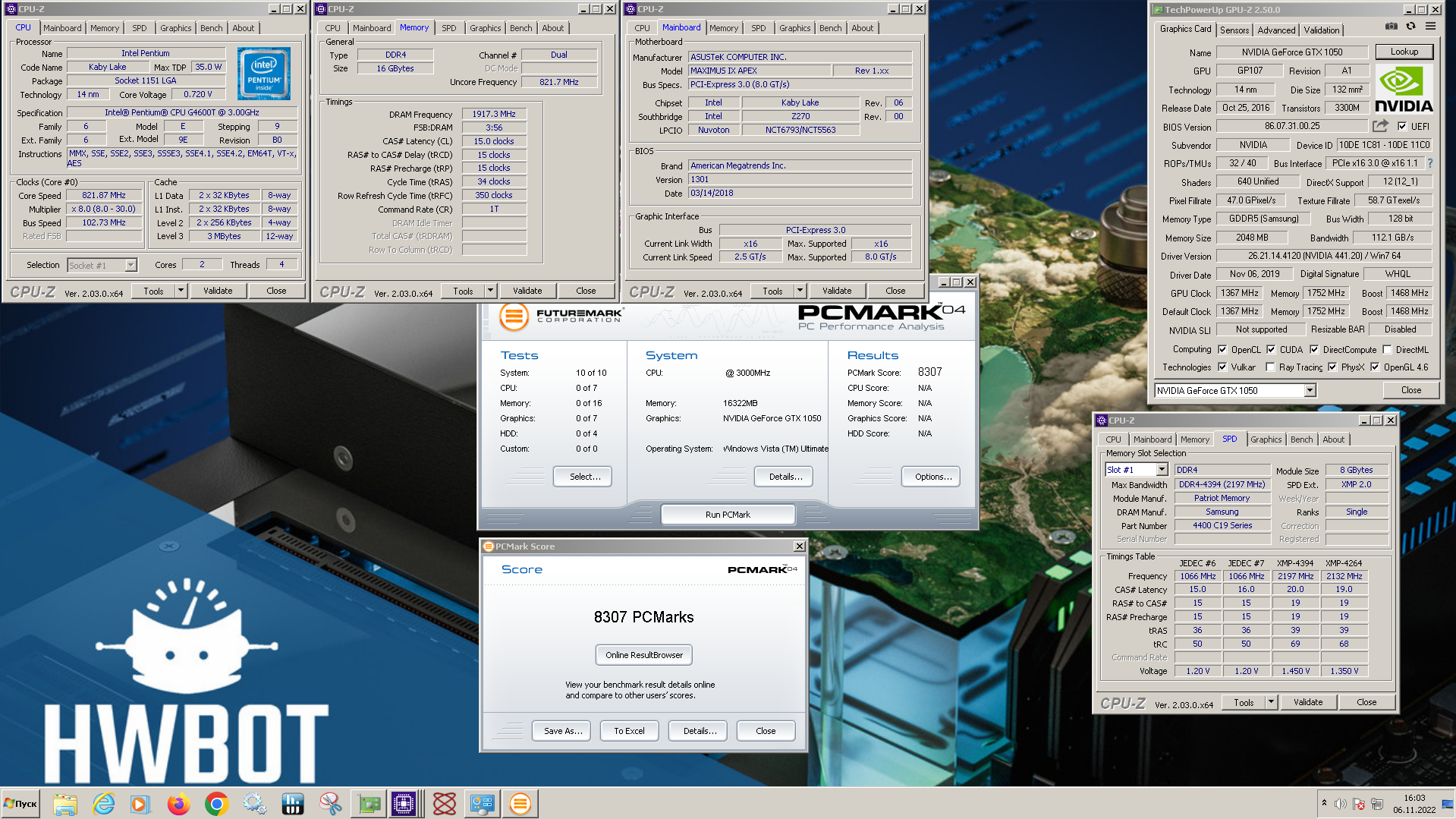Switch to the Advanced tab in GPU-Z

[x=1276, y=30]
